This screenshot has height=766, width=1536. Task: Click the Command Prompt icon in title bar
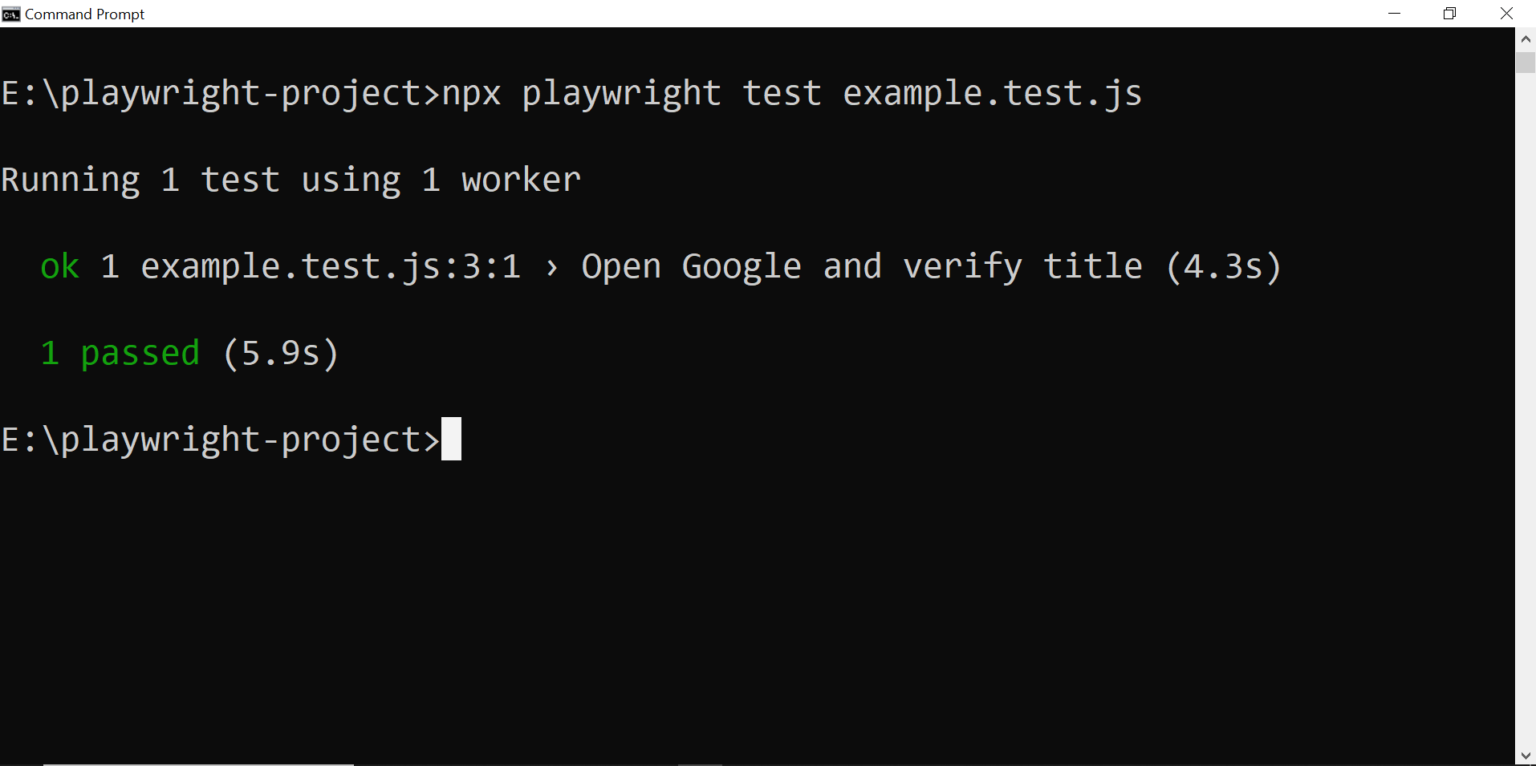point(12,13)
